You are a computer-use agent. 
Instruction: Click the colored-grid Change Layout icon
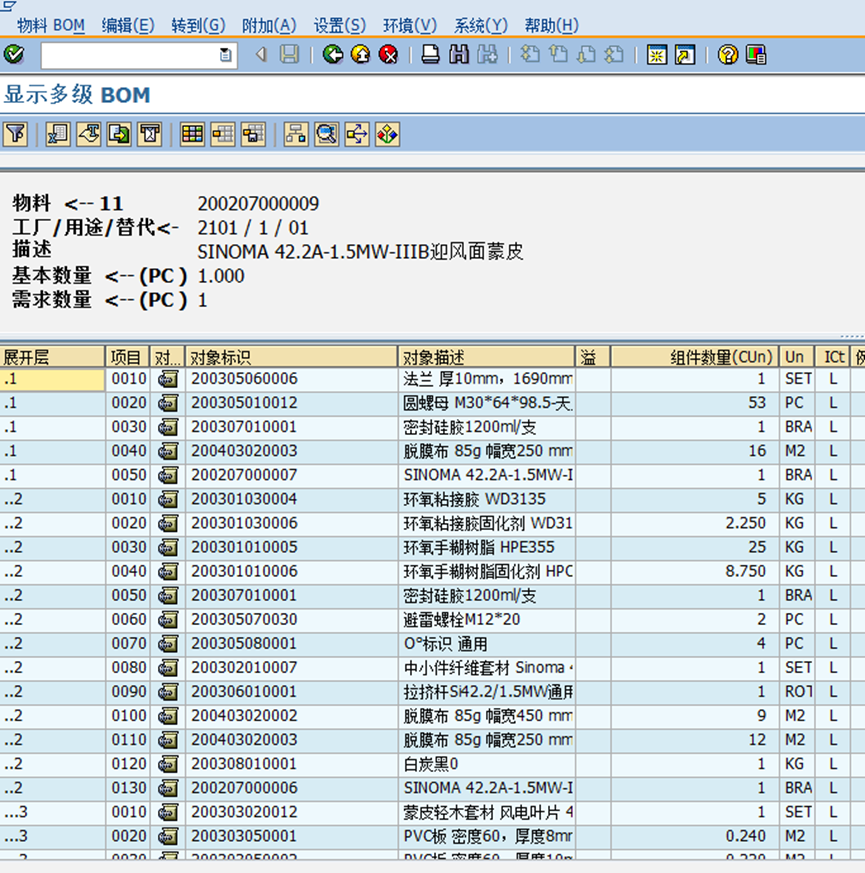(193, 134)
